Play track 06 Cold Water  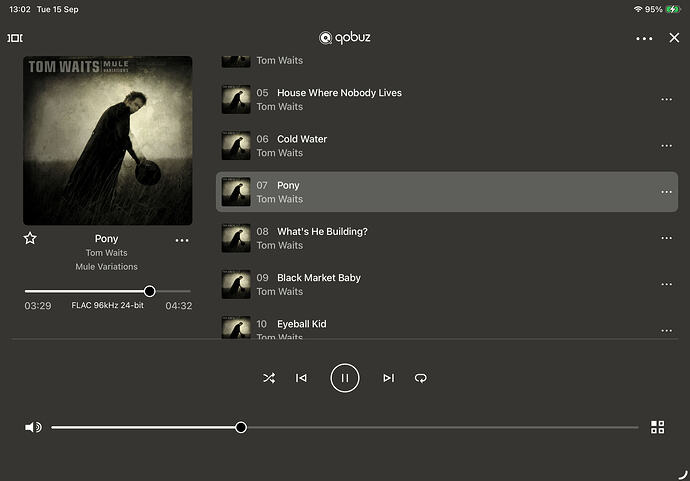447,146
